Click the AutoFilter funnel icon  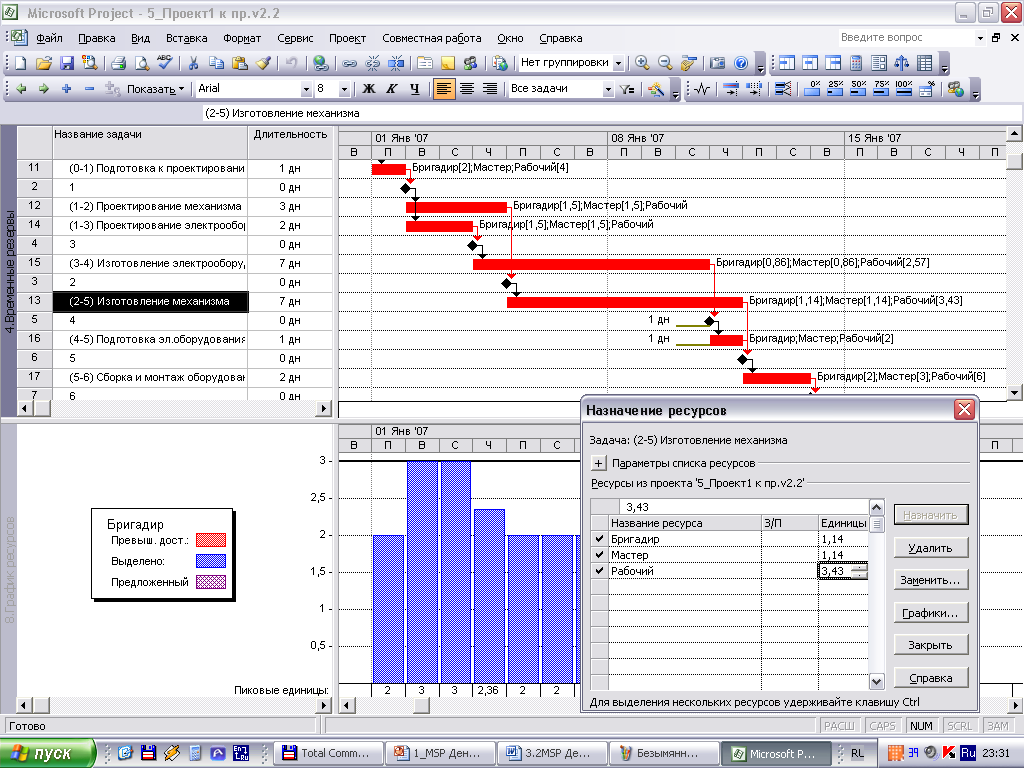coord(627,89)
